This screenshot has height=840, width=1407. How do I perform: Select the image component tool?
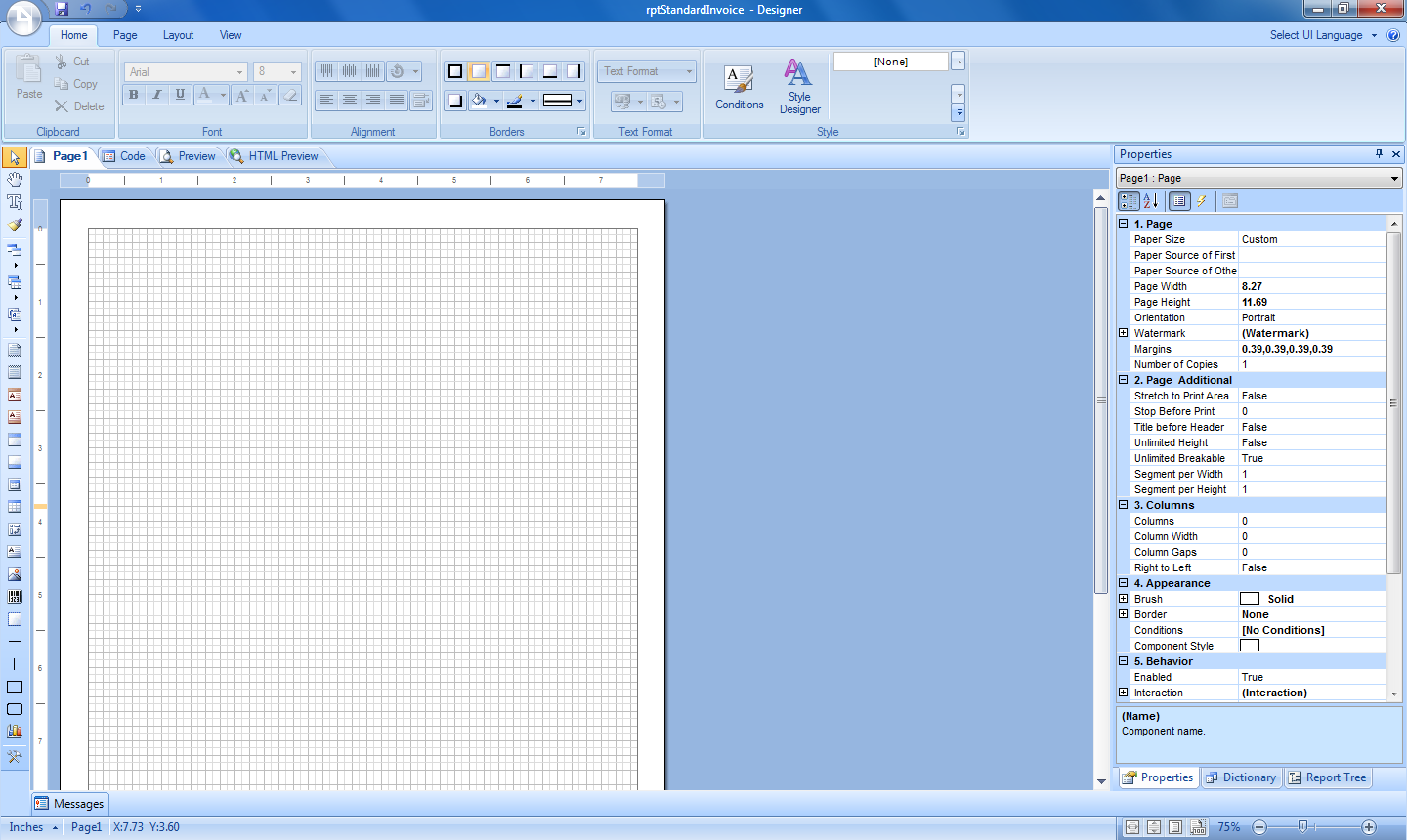(15, 574)
